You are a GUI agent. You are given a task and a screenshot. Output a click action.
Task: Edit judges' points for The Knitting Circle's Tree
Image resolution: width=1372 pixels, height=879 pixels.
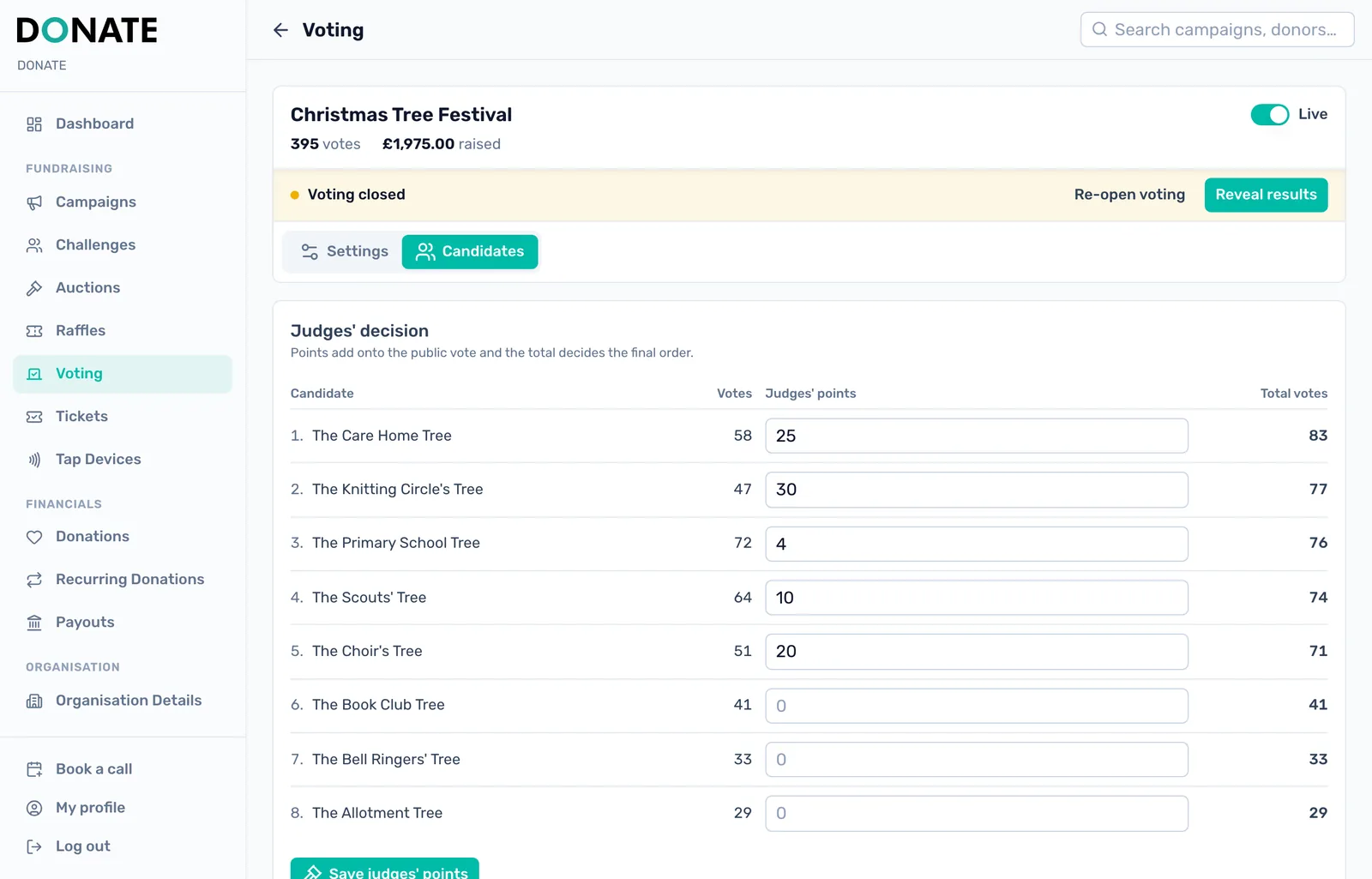click(x=976, y=490)
